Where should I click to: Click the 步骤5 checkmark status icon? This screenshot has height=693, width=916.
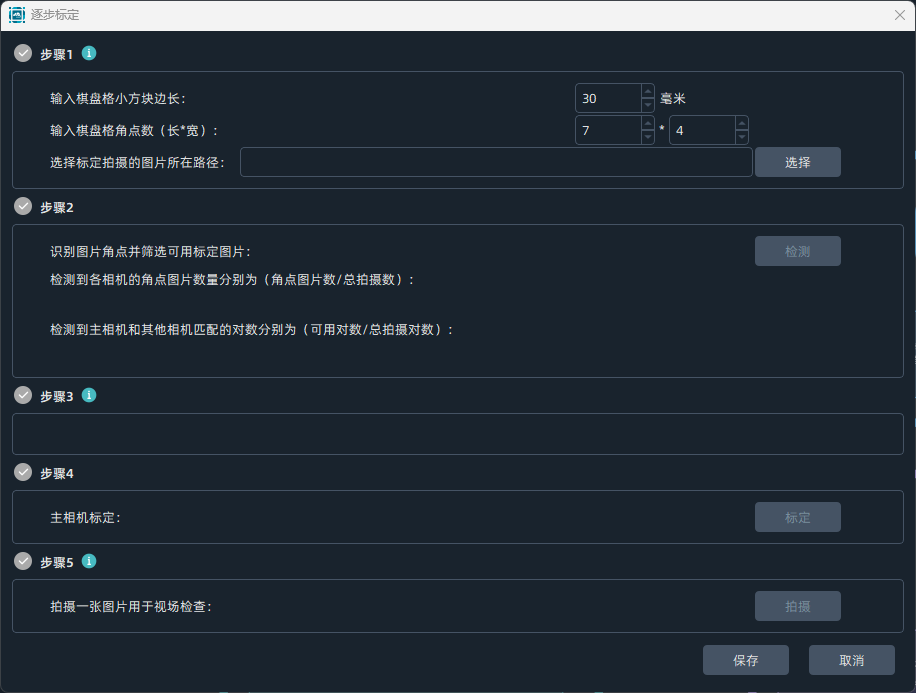tap(23, 561)
